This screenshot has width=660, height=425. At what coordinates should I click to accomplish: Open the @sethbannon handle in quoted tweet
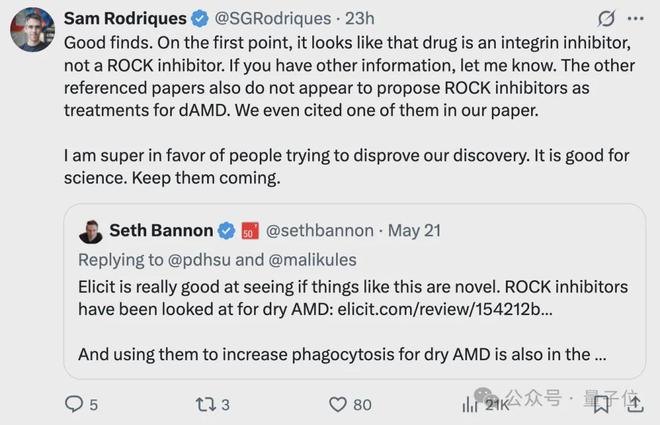coord(319,231)
